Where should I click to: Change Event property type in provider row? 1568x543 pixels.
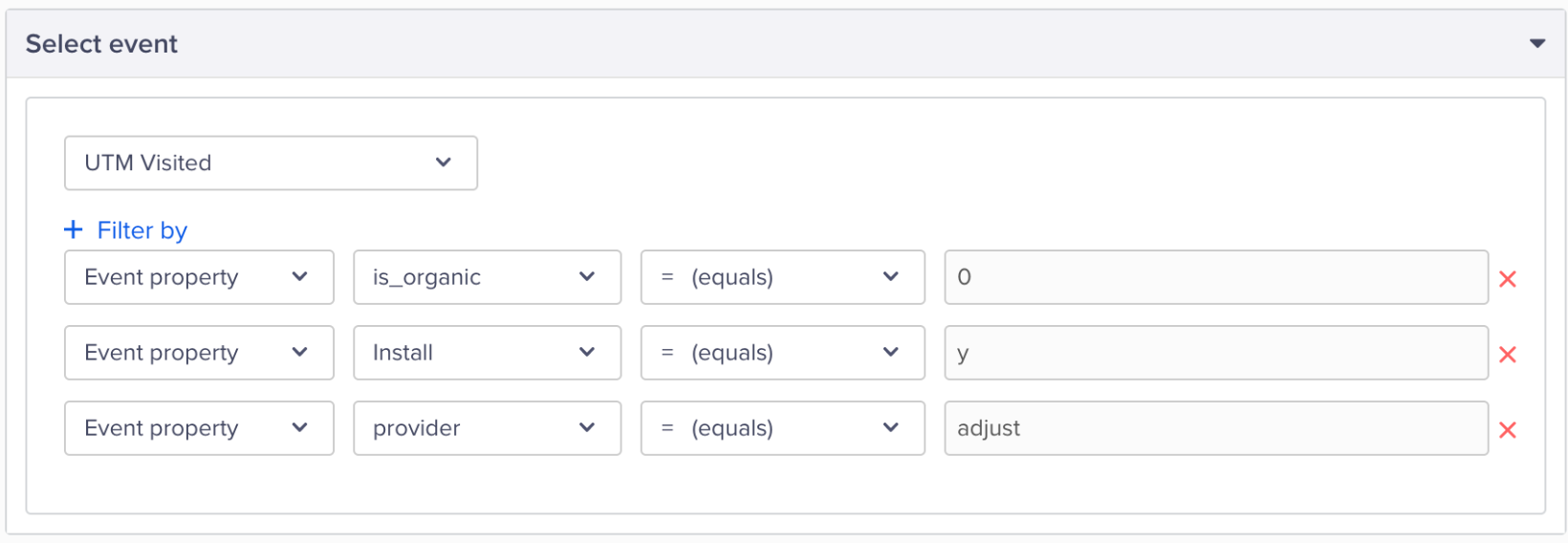point(199,428)
